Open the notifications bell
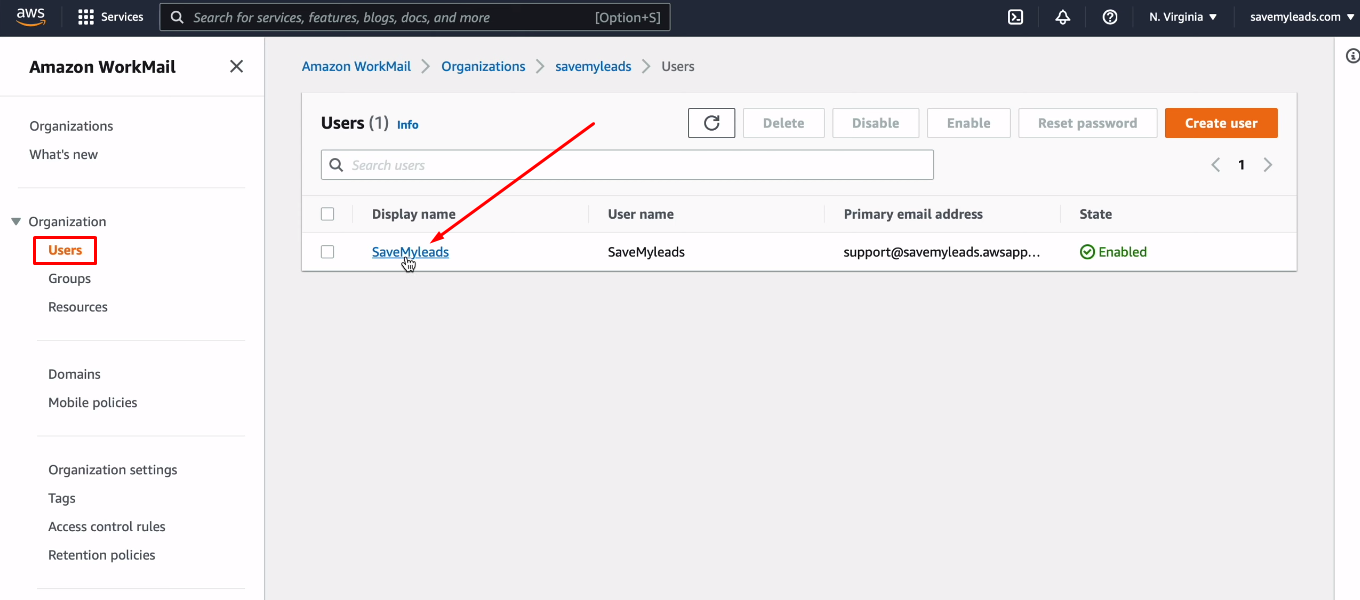 click(1063, 17)
